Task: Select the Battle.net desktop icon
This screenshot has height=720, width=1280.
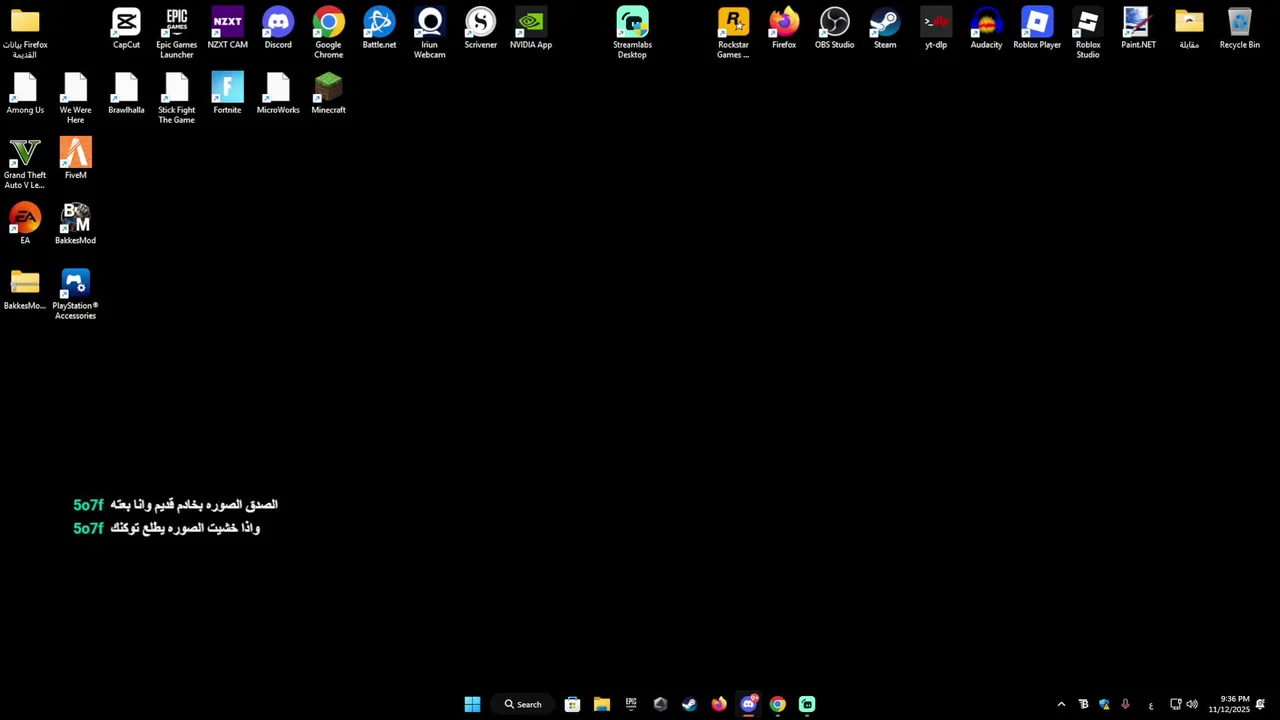Action: 379,29
